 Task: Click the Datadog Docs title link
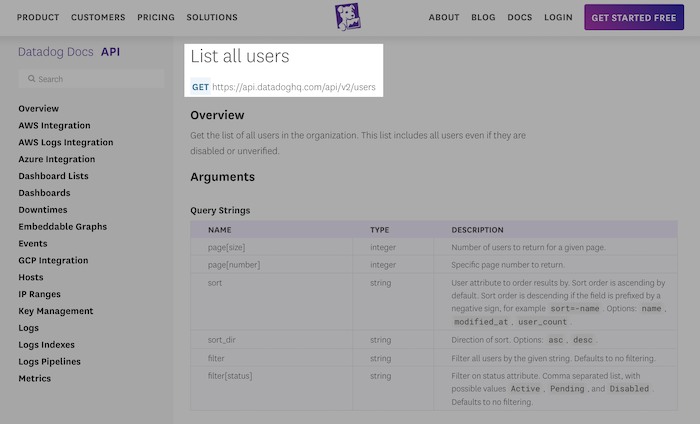pyautogui.click(x=56, y=51)
